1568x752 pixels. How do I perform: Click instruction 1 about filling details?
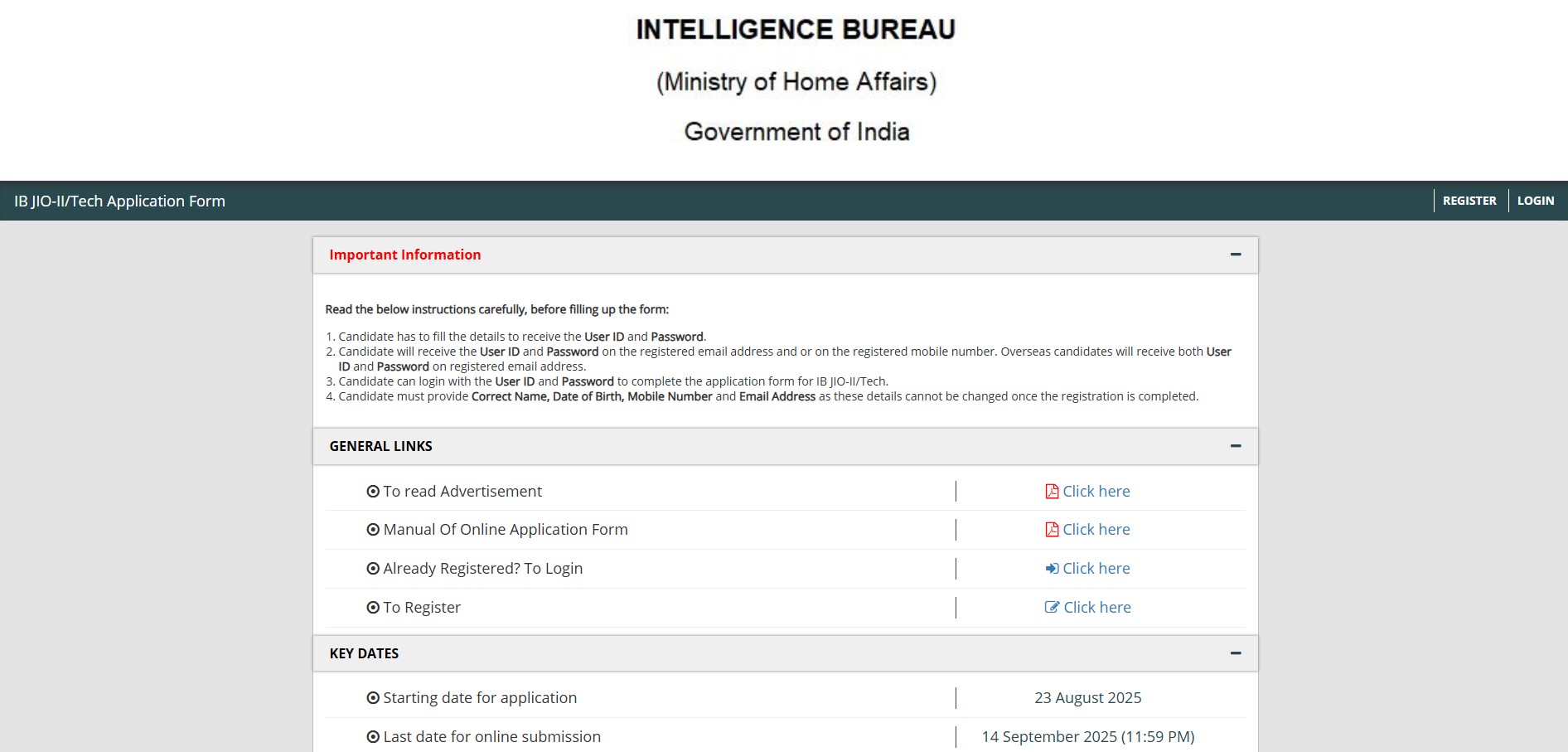point(522,337)
